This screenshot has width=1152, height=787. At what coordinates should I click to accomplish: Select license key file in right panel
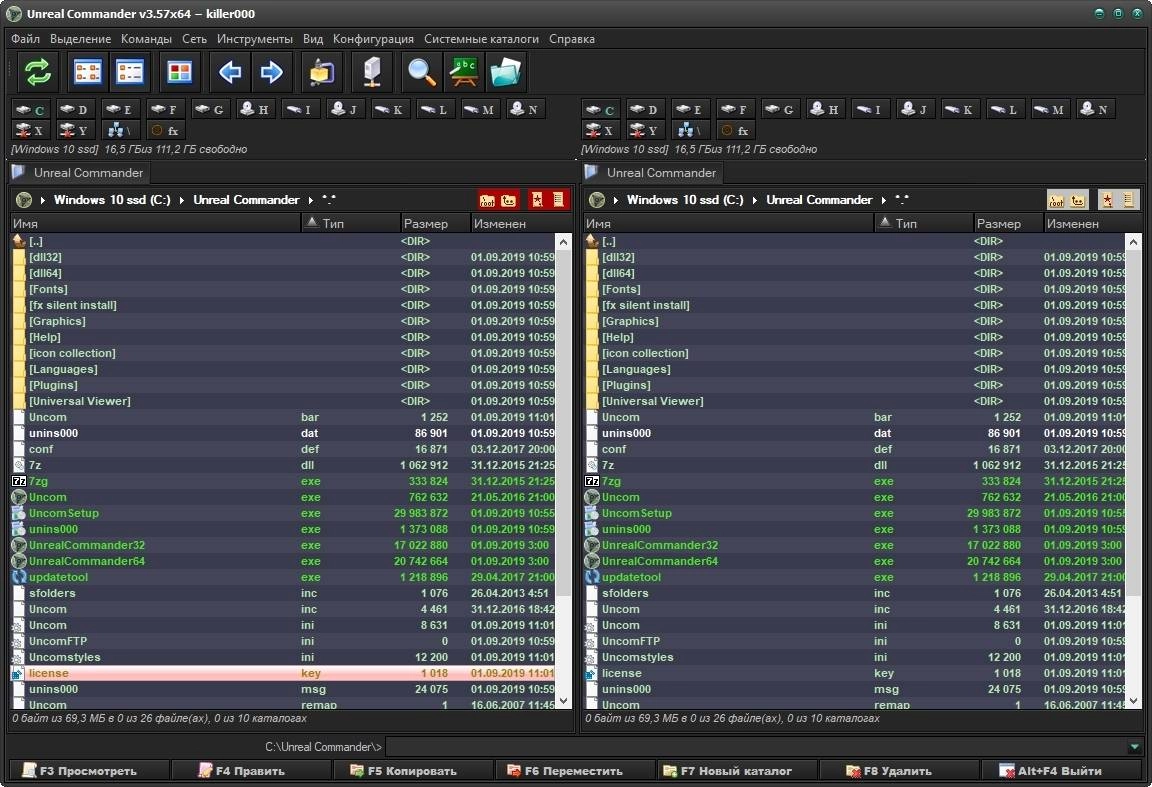click(x=854, y=673)
